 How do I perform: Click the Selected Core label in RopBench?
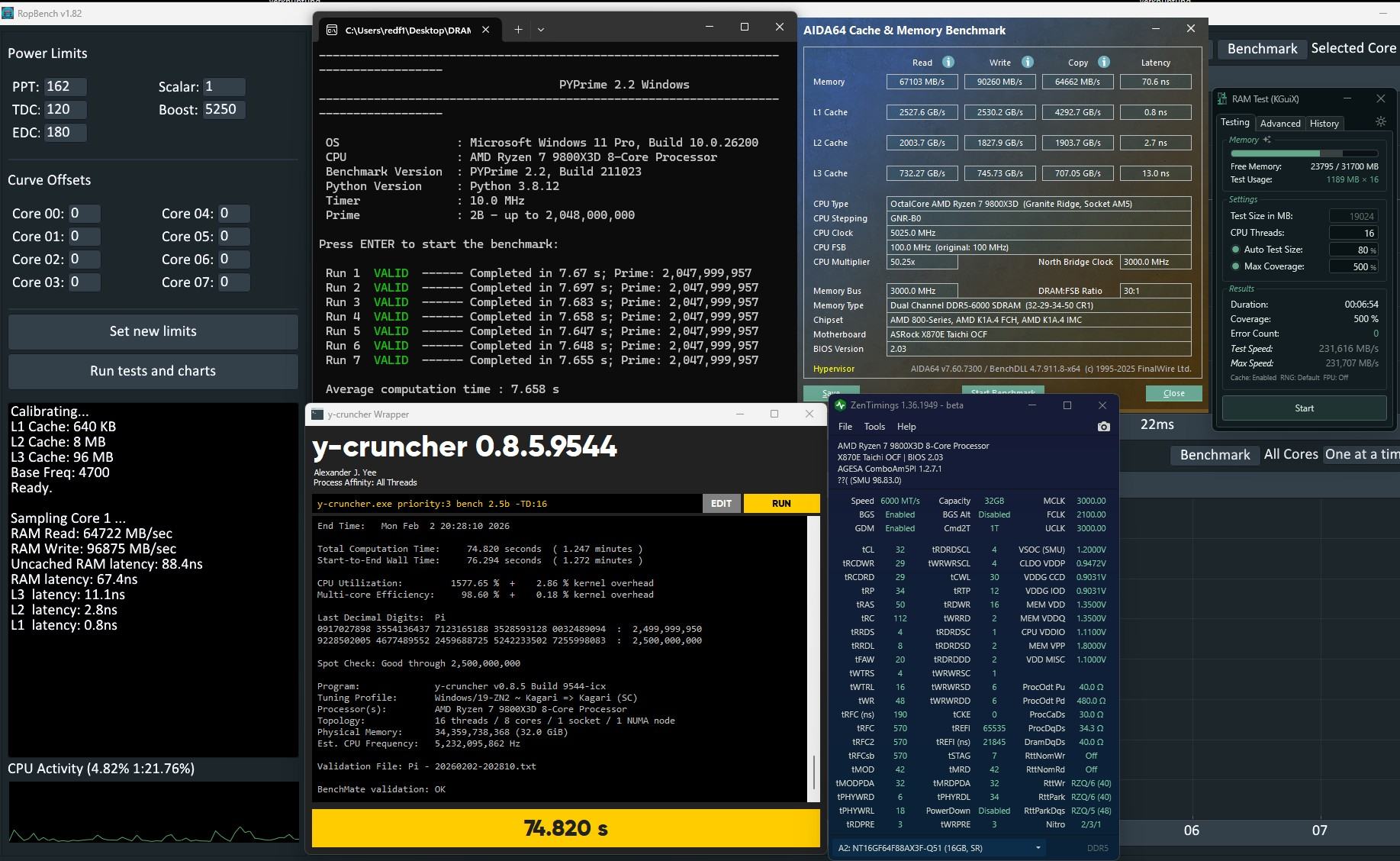[1353, 48]
